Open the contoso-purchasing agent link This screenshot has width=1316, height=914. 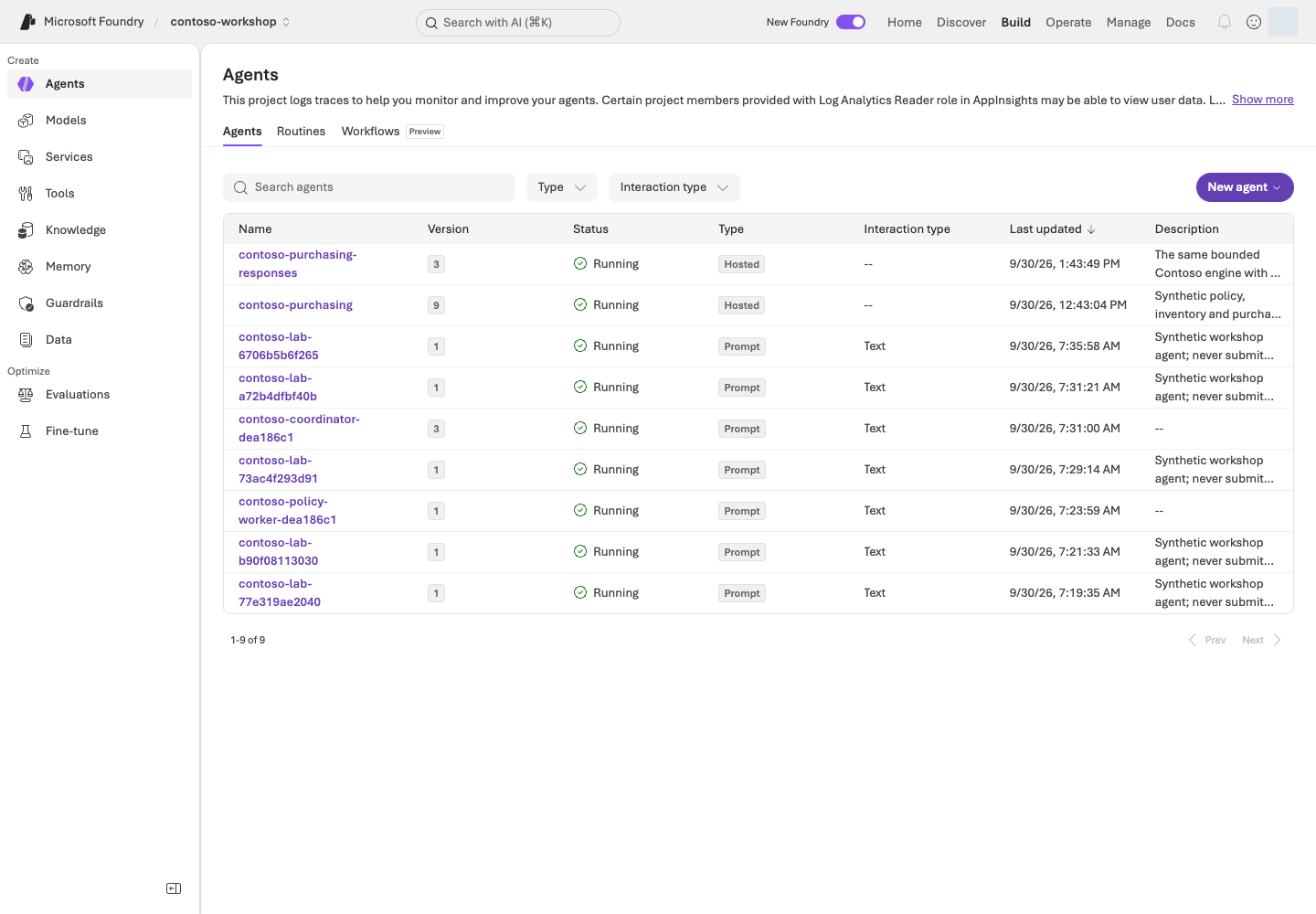point(295,305)
